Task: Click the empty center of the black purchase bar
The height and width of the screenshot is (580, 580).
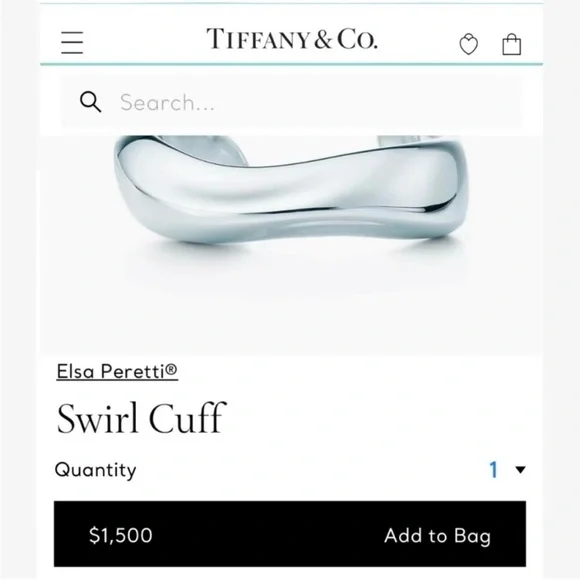Action: [268, 534]
